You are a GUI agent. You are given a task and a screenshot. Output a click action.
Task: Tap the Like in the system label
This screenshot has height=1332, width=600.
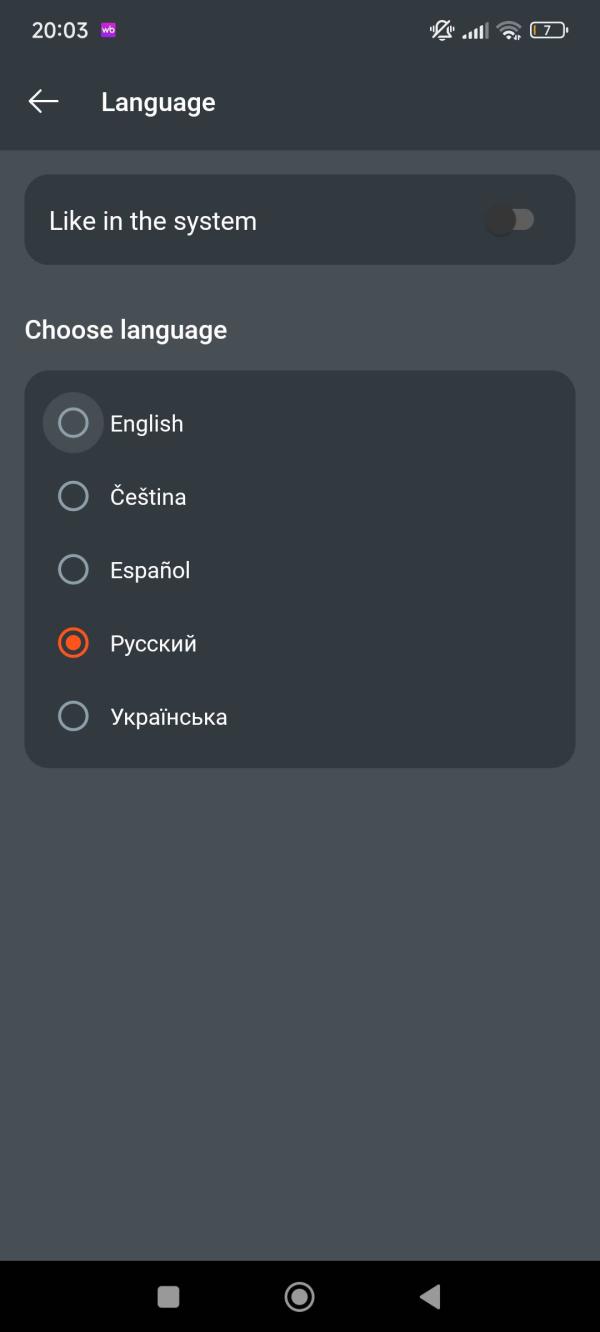(x=153, y=221)
